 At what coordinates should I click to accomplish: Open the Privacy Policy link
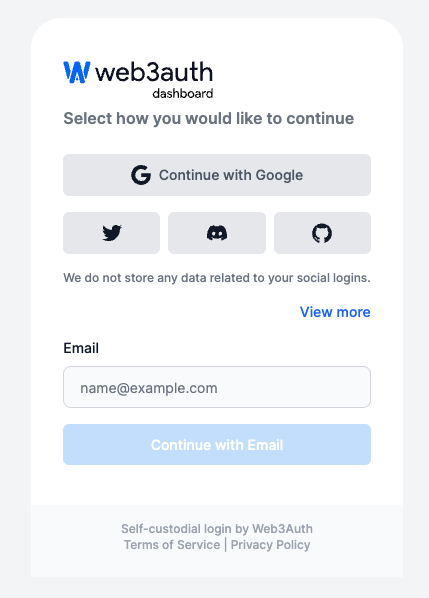click(x=270, y=545)
